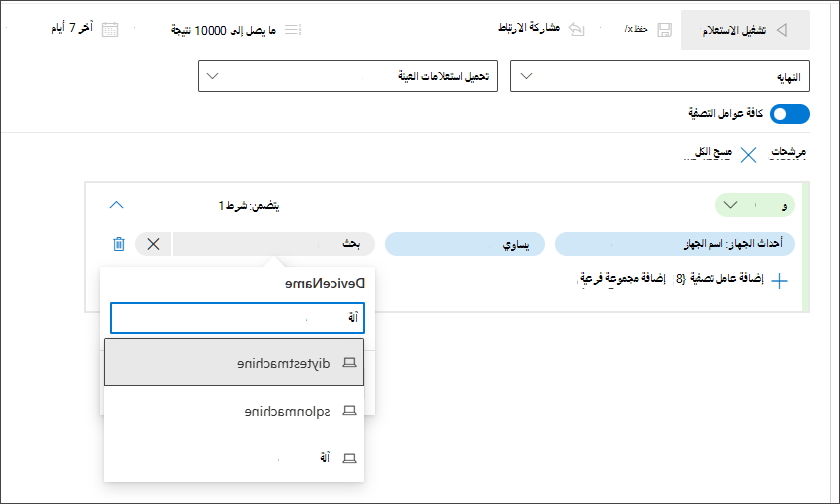Click the DeviceName popup heading

(325, 283)
